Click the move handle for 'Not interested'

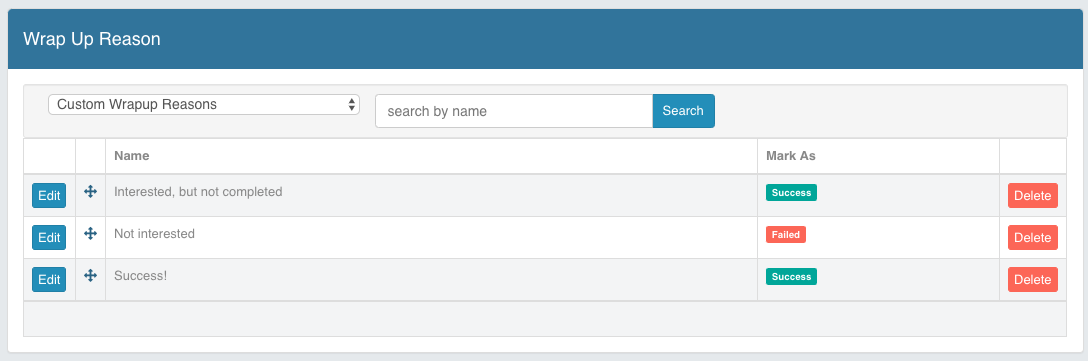click(x=90, y=233)
